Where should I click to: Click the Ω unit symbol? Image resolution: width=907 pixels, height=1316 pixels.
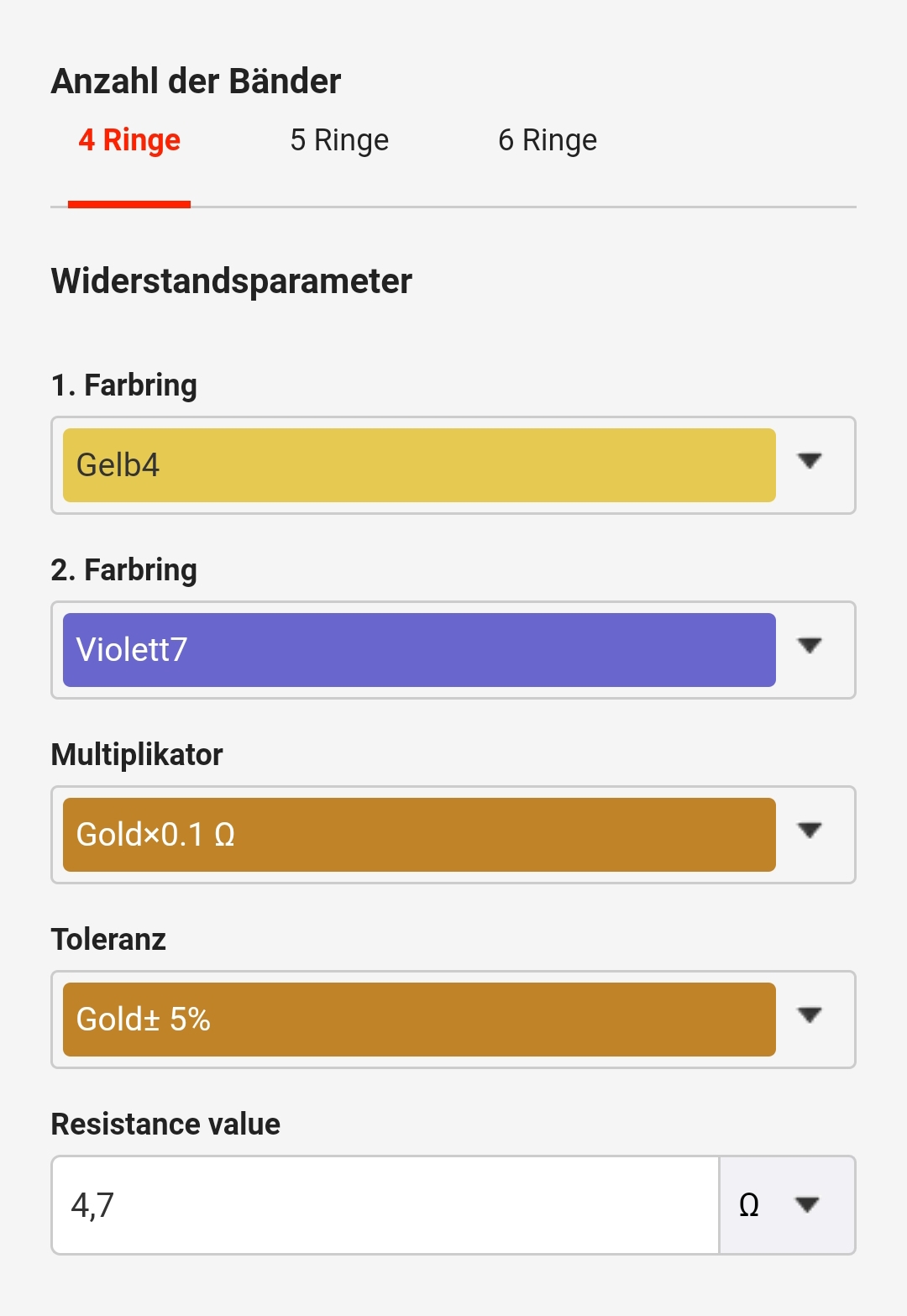click(749, 1205)
